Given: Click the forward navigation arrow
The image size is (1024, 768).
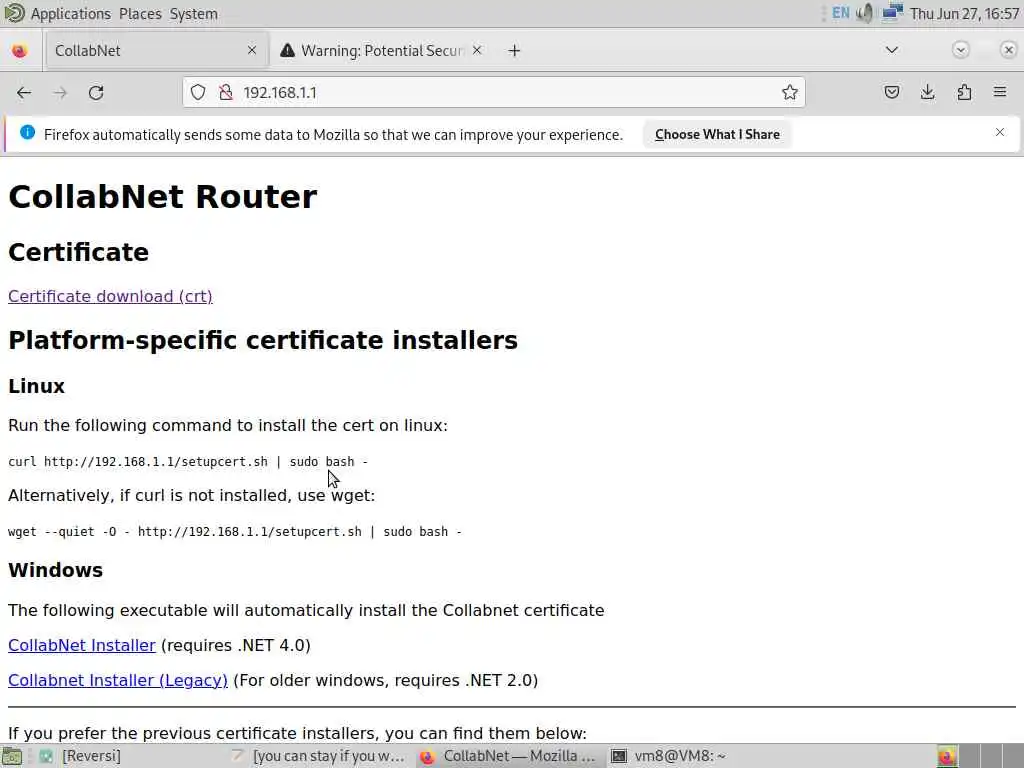Looking at the screenshot, I should pos(60,93).
